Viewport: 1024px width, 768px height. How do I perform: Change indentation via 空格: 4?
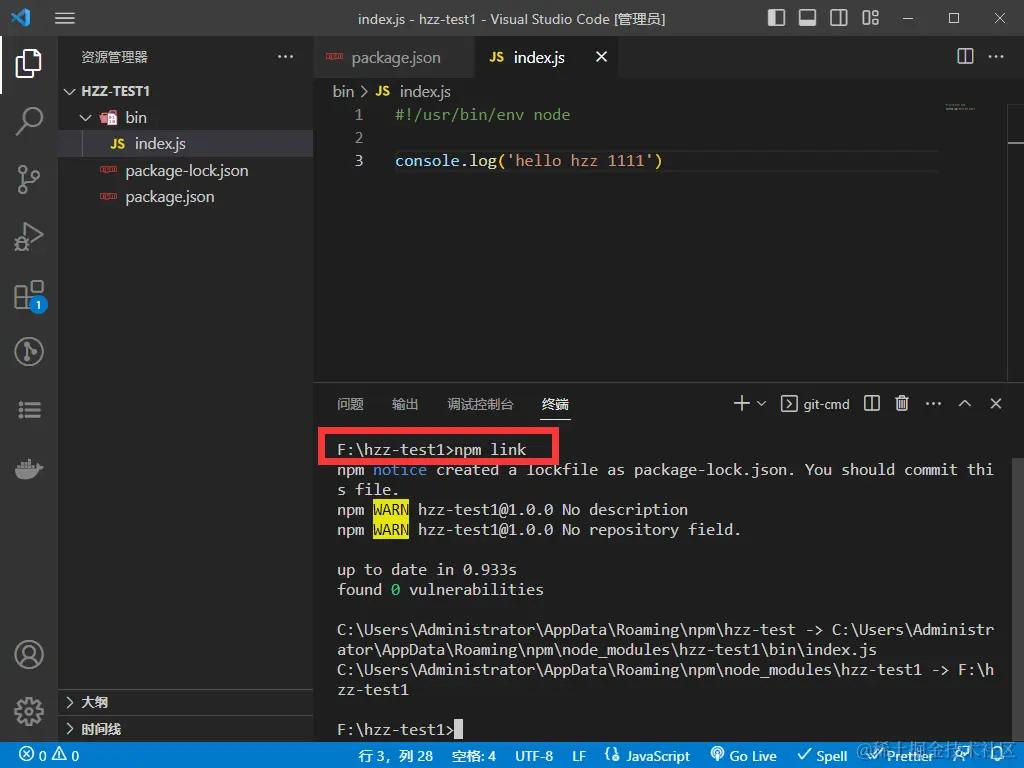(x=473, y=756)
